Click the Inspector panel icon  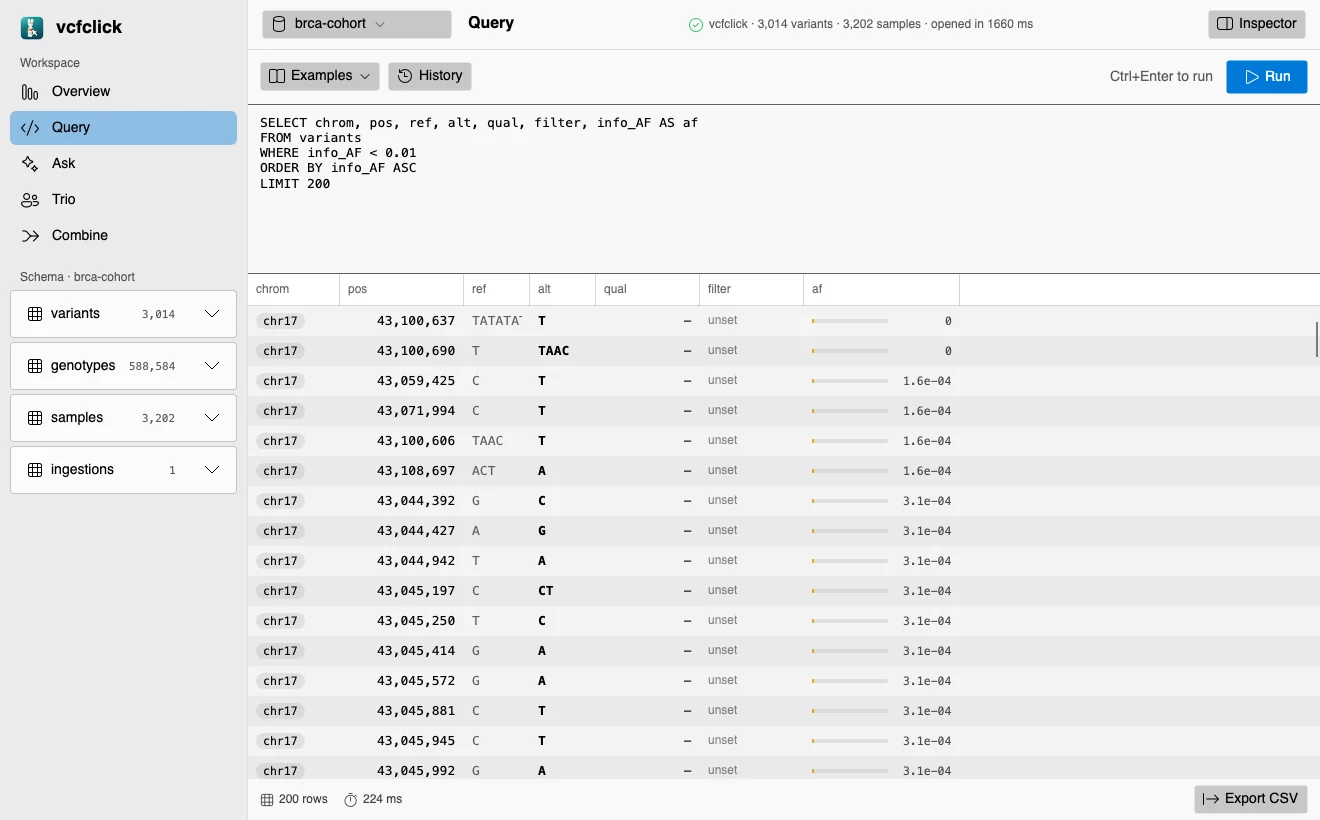(x=1225, y=24)
